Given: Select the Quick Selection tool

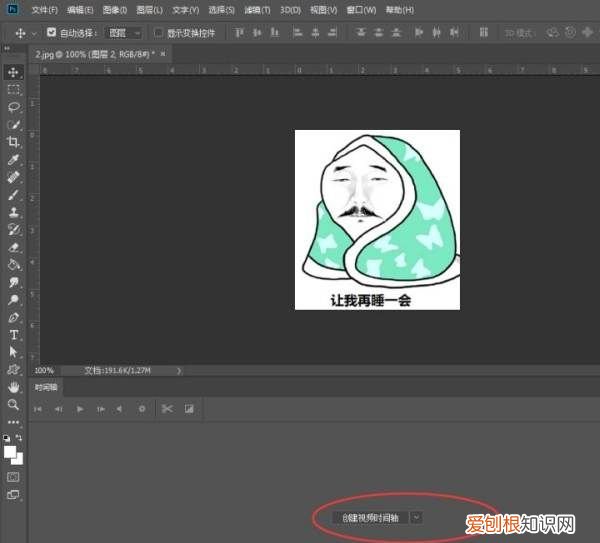Looking at the screenshot, I should [13, 125].
